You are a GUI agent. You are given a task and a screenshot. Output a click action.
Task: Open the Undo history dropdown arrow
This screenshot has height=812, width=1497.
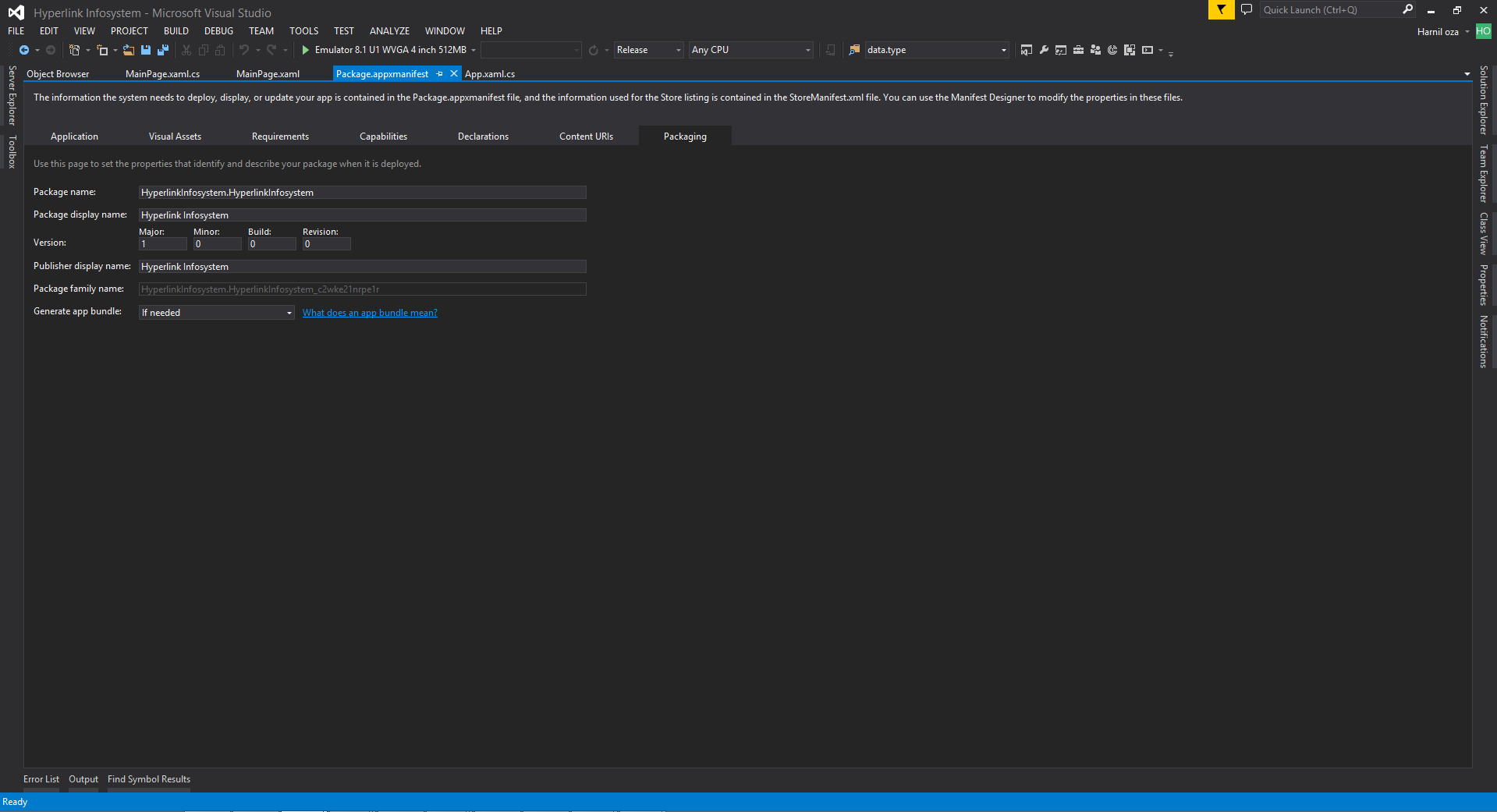258,50
